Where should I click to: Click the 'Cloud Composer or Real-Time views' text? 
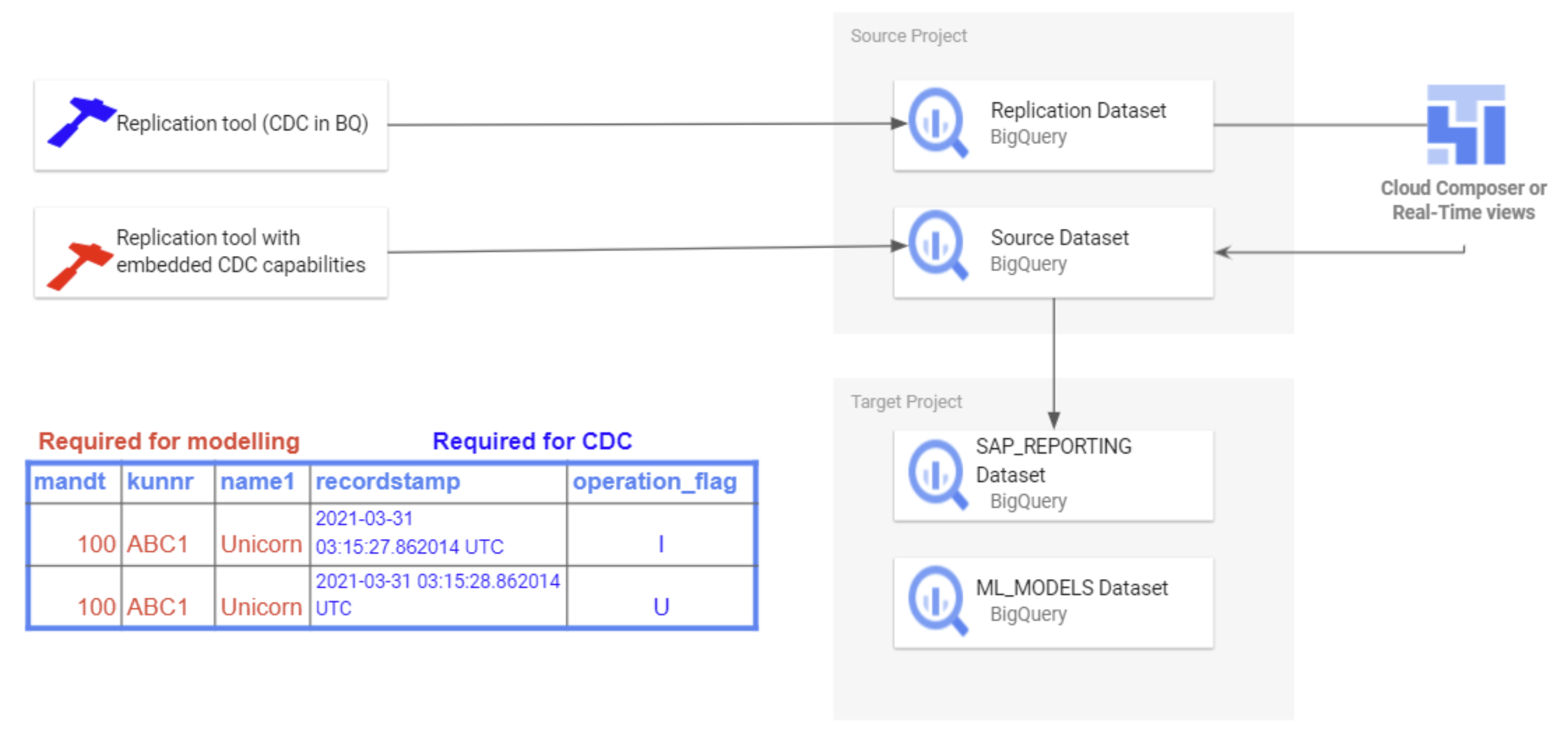[x=1463, y=200]
